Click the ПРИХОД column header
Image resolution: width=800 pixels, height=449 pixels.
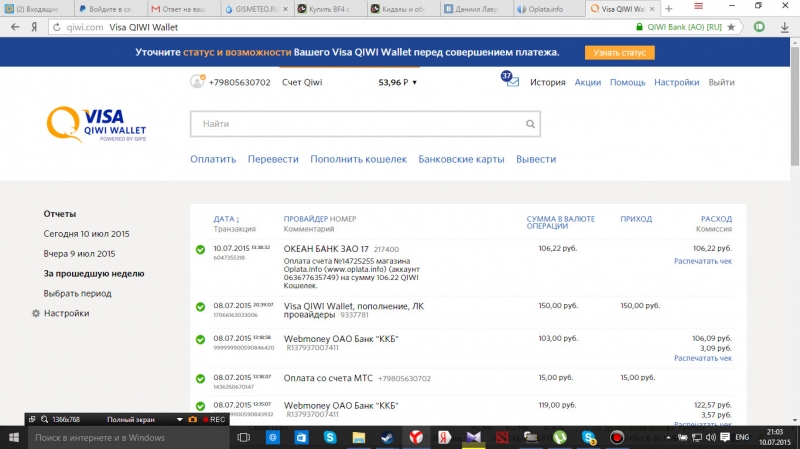pos(636,219)
